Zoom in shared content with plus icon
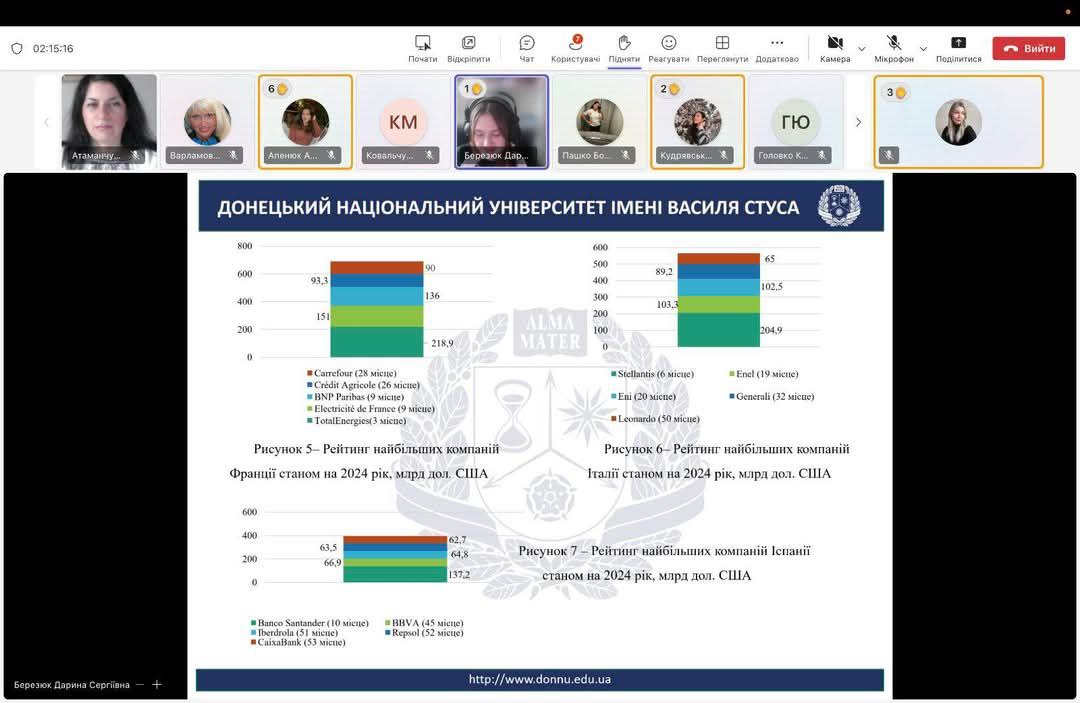The image size is (1080, 703). click(x=157, y=684)
